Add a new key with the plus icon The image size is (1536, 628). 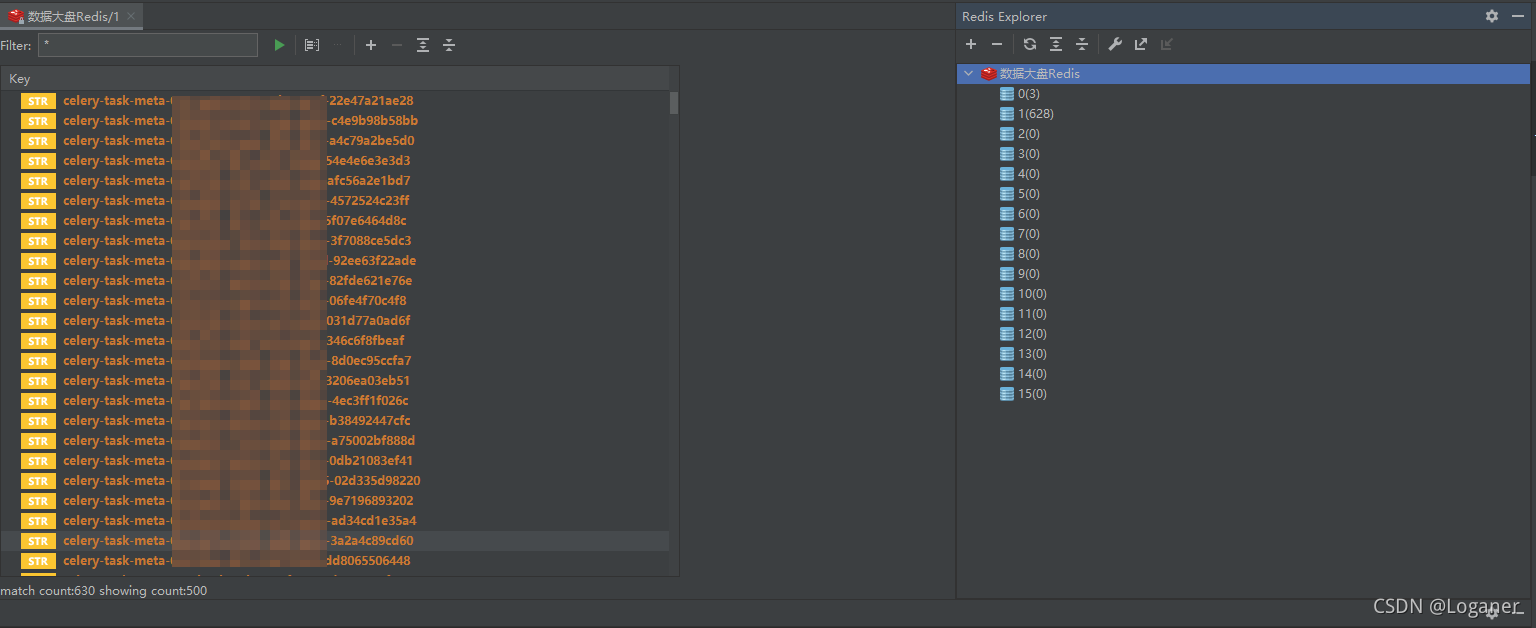[x=371, y=45]
